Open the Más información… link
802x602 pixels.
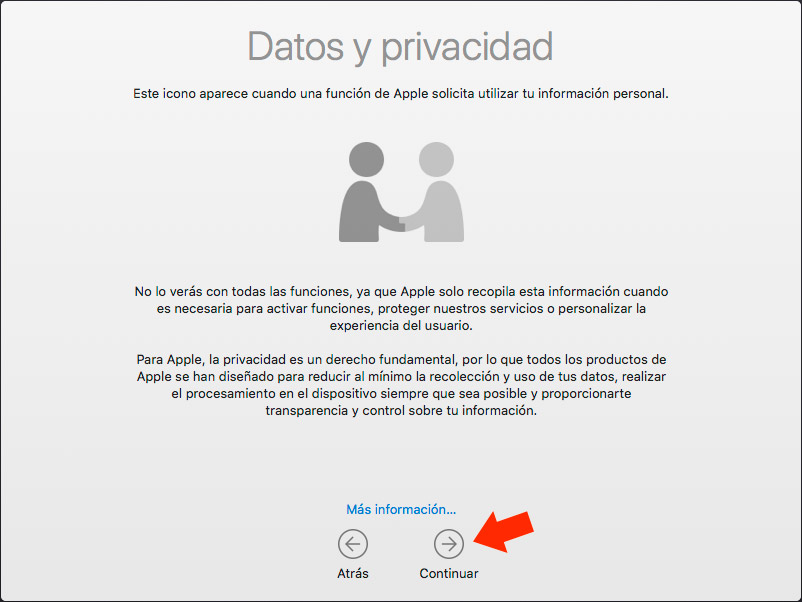[401, 509]
